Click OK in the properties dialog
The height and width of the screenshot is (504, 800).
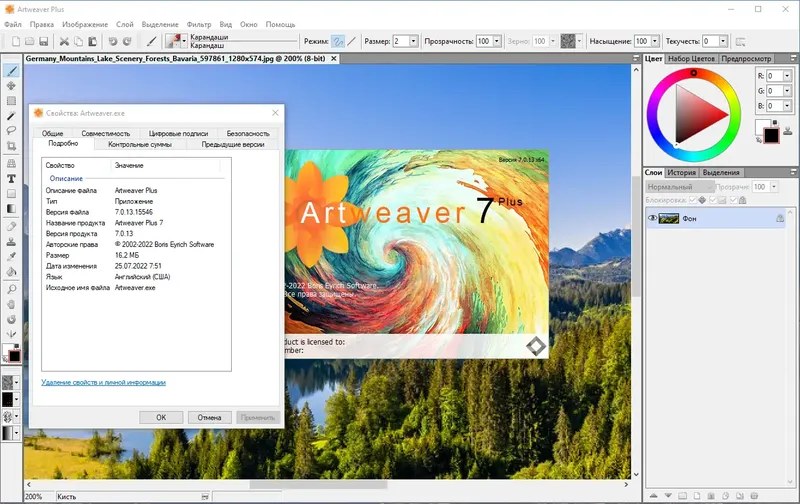coord(161,417)
